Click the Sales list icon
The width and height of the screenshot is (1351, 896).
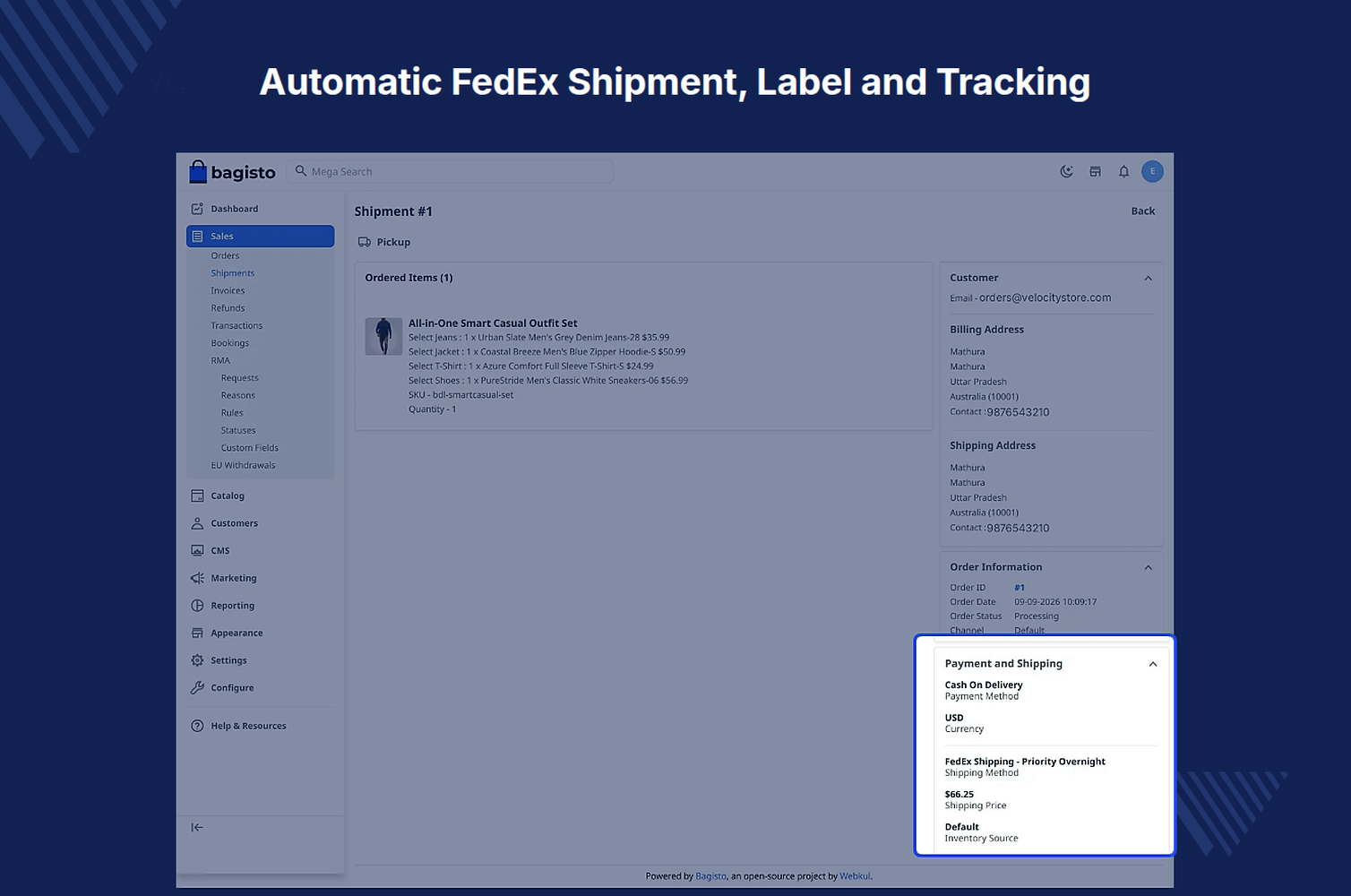[197, 237]
